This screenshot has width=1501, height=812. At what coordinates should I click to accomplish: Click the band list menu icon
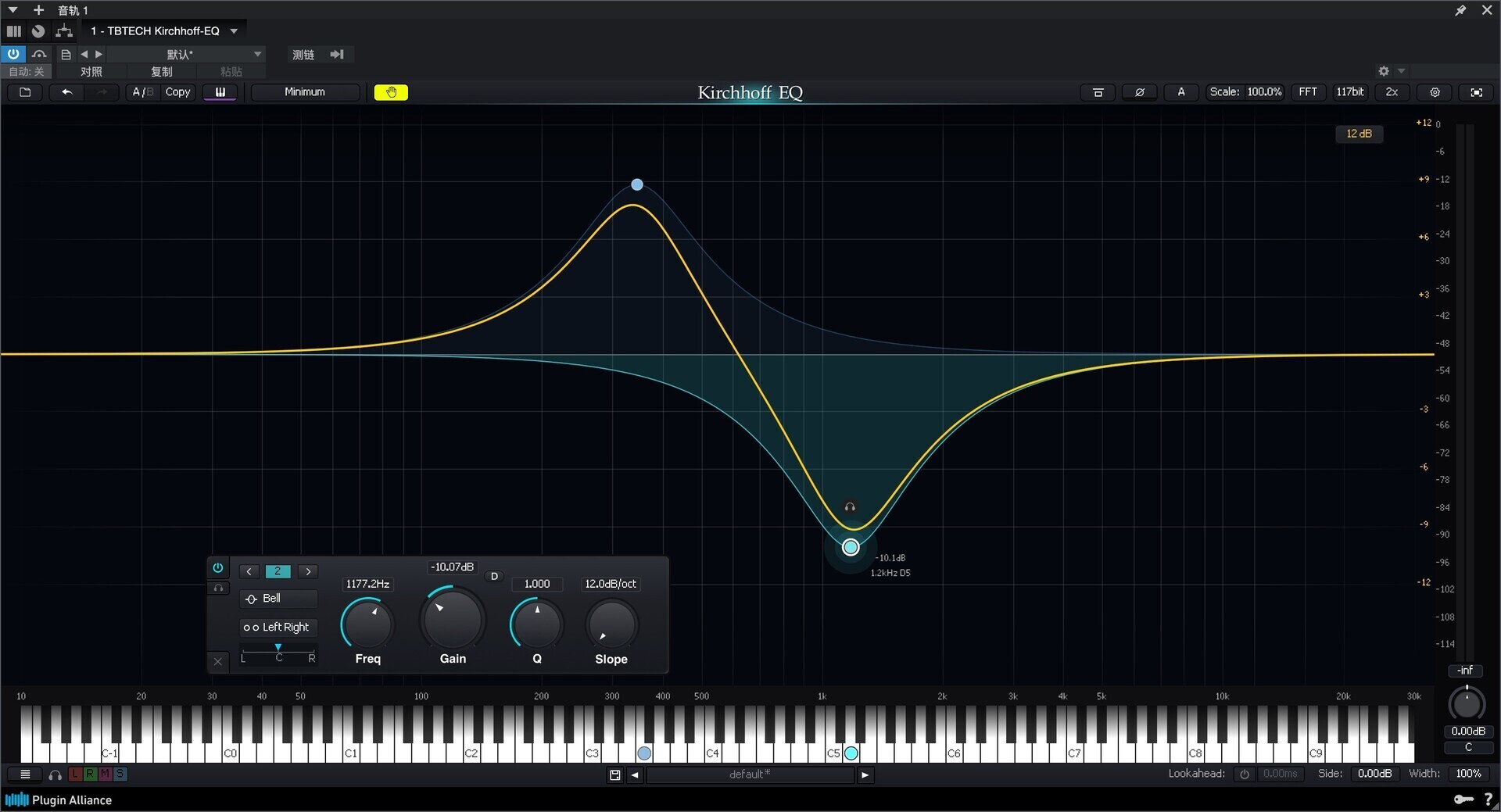pyautogui.click(x=25, y=774)
